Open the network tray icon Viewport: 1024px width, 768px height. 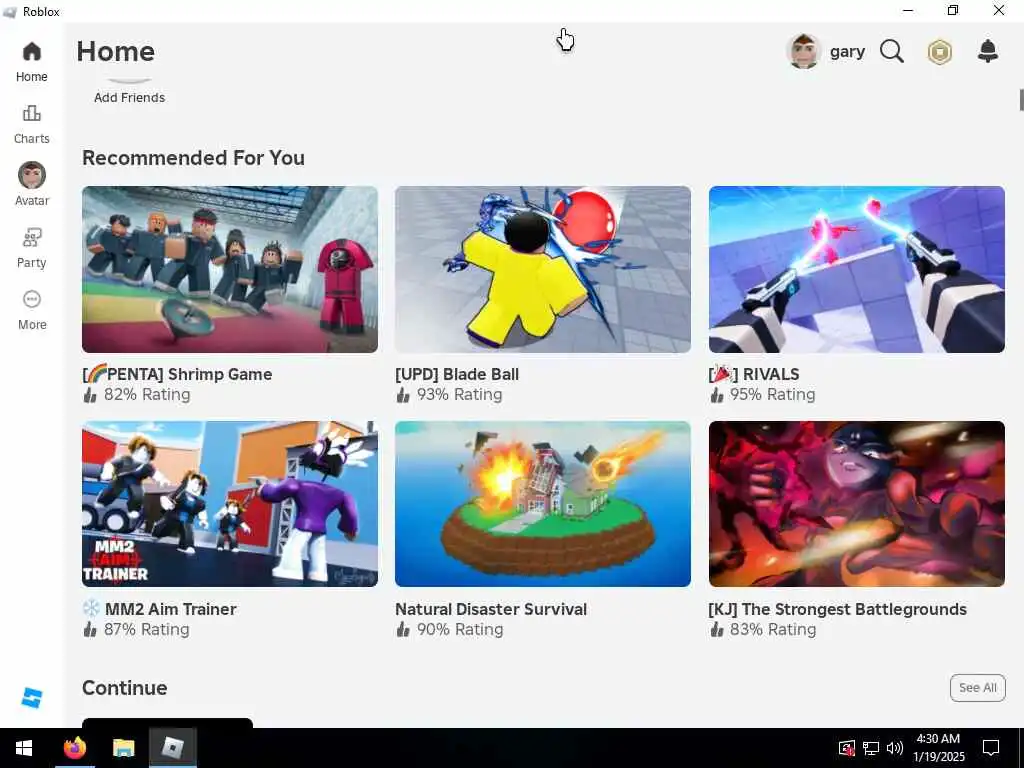[871, 748]
